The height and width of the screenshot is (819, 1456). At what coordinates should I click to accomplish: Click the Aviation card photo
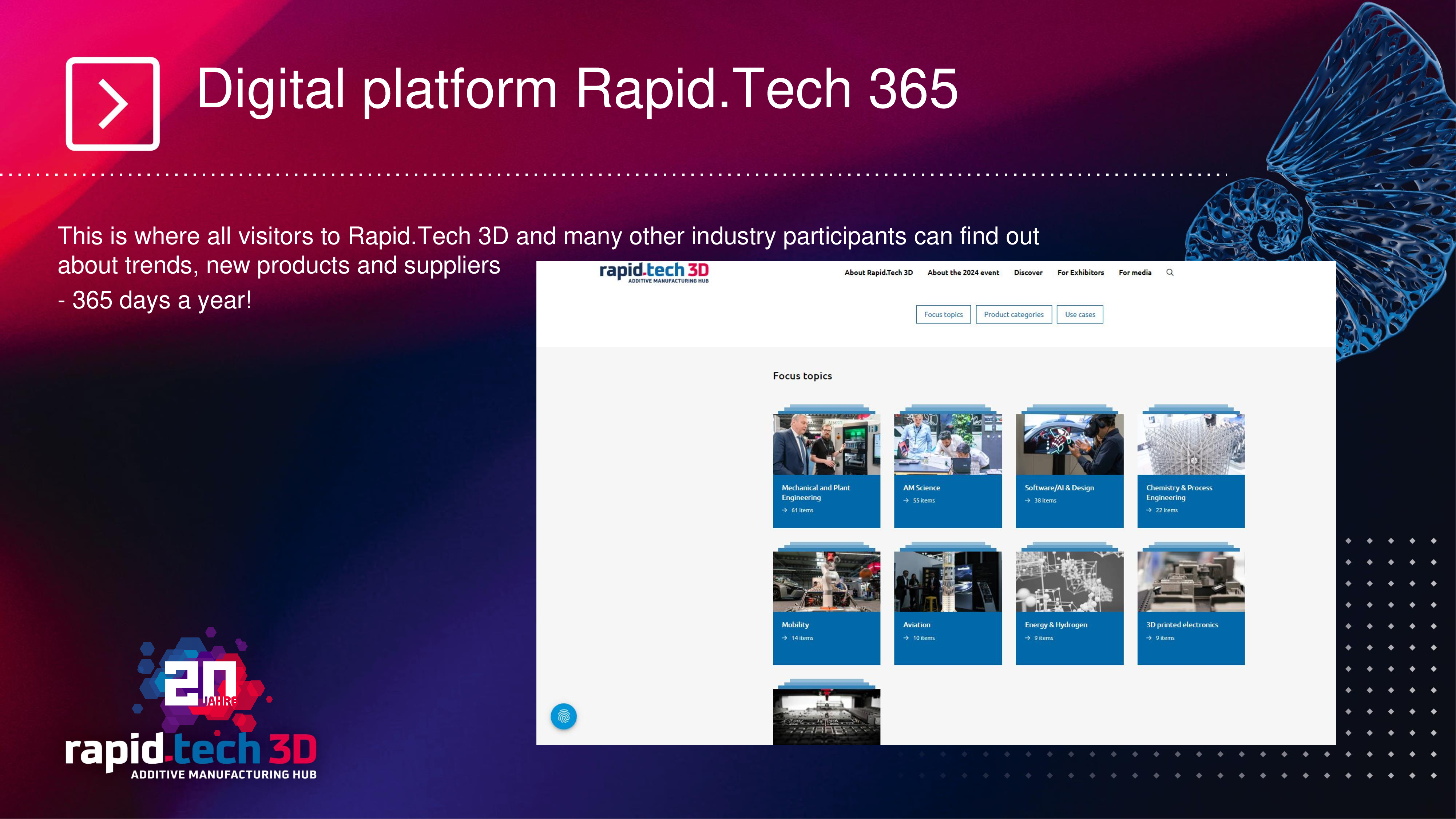pyautogui.click(x=948, y=582)
